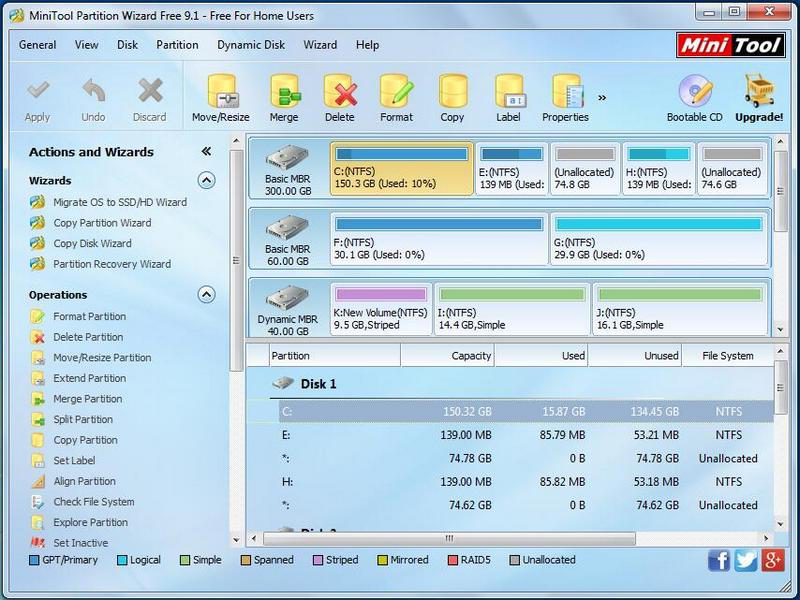
Task: Select the K:New Volume striped block
Action: [x=381, y=309]
